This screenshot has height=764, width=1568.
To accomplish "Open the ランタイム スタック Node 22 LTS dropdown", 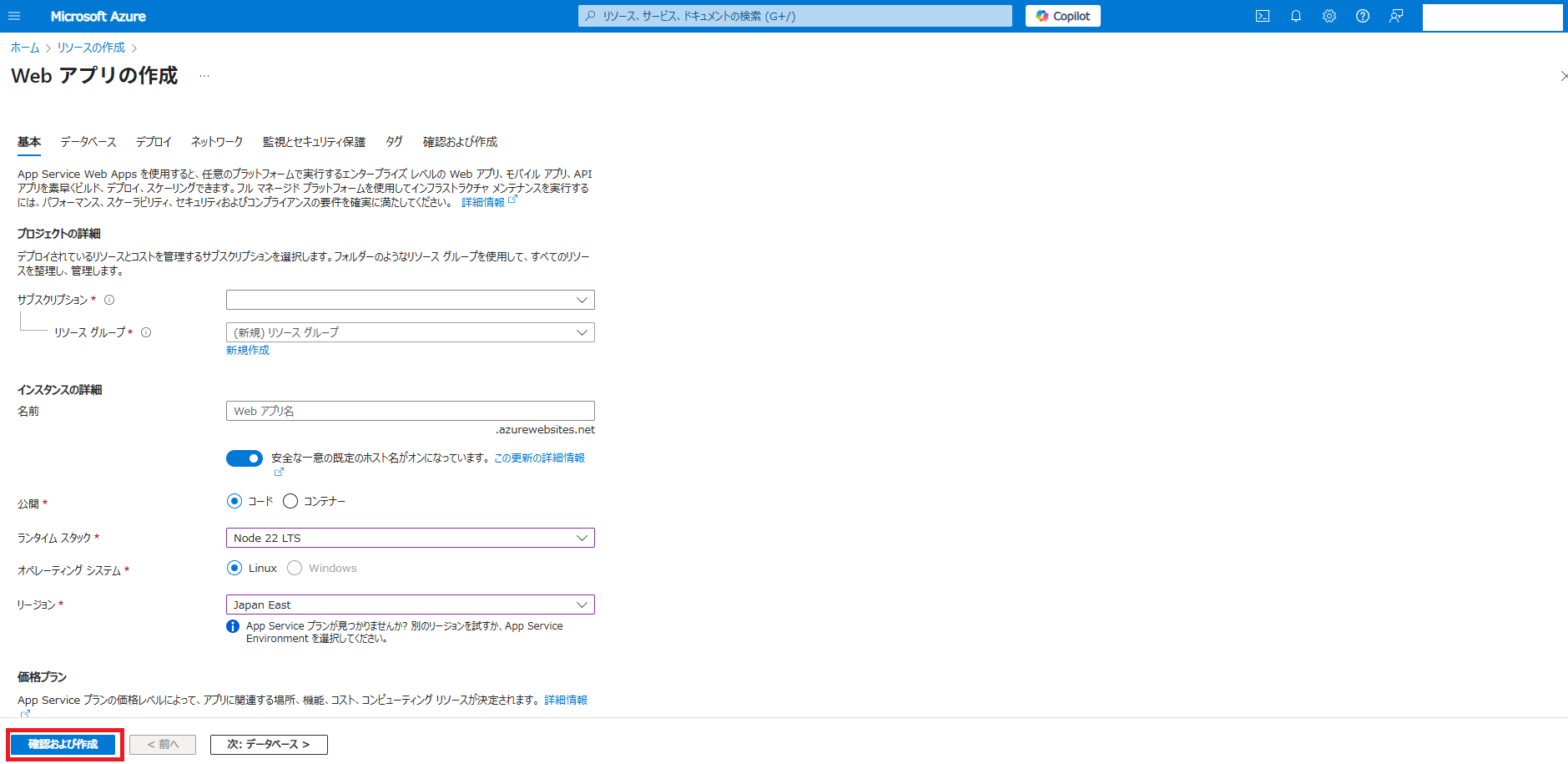I will coord(410,538).
